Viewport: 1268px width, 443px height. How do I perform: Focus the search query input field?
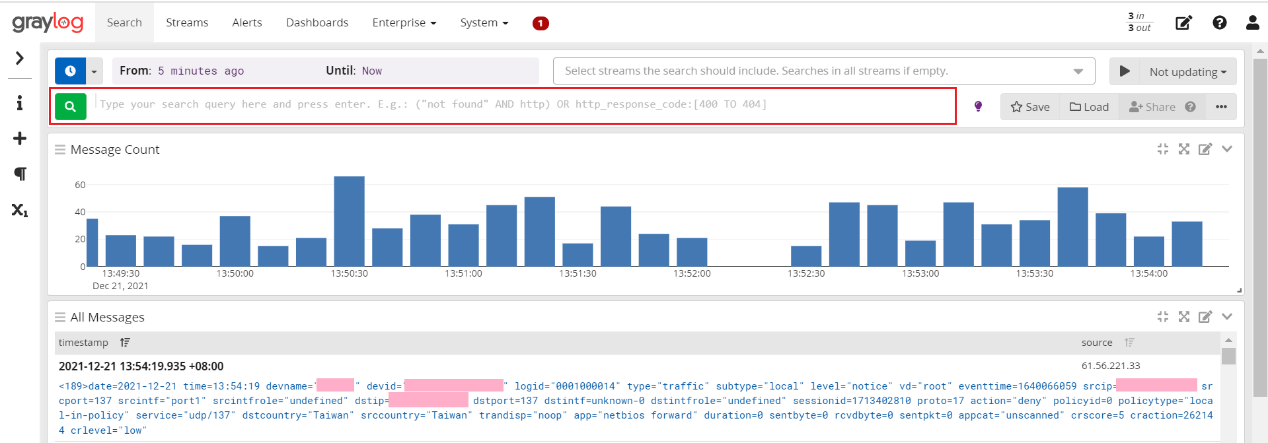point(522,105)
